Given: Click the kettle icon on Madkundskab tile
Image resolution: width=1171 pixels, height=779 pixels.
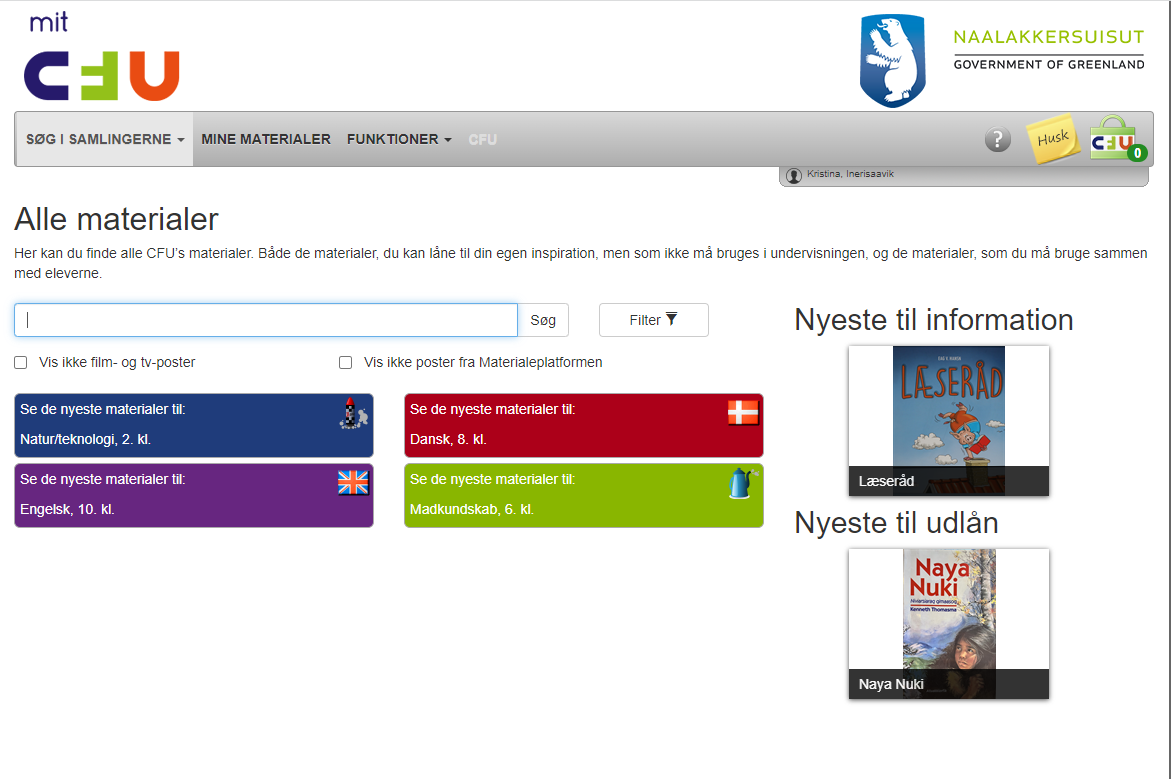Looking at the screenshot, I should (739, 484).
